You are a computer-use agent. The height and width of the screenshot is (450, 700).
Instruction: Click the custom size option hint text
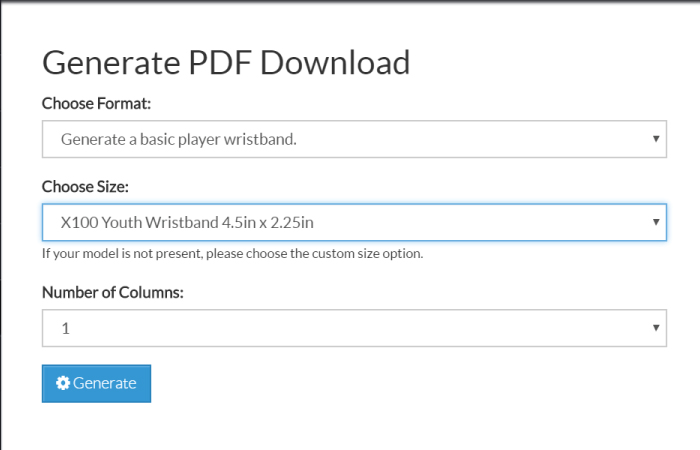point(232,253)
